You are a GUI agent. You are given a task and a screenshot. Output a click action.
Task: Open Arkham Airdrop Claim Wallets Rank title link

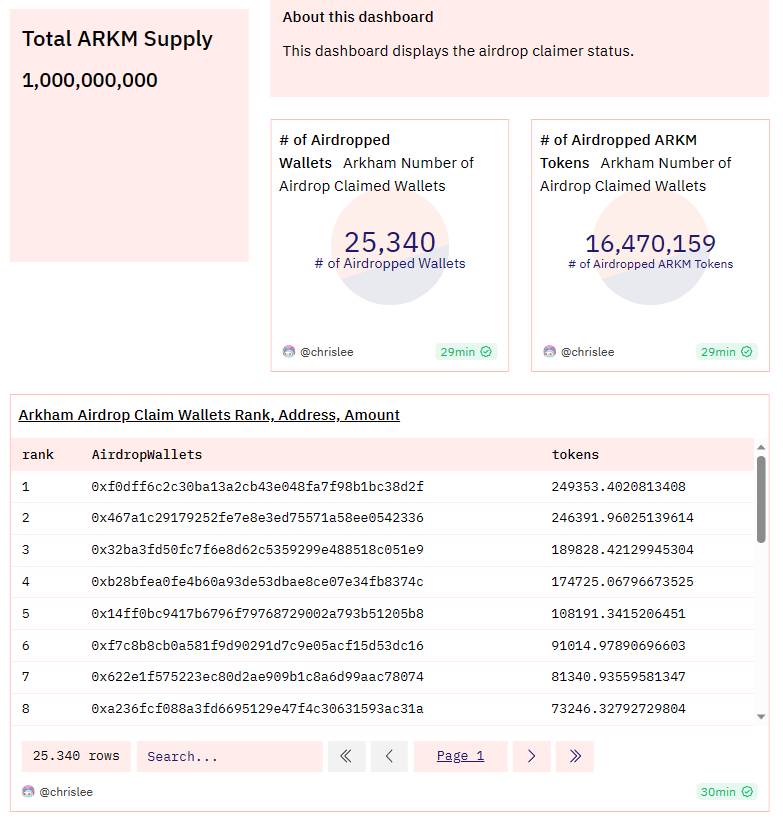click(209, 415)
